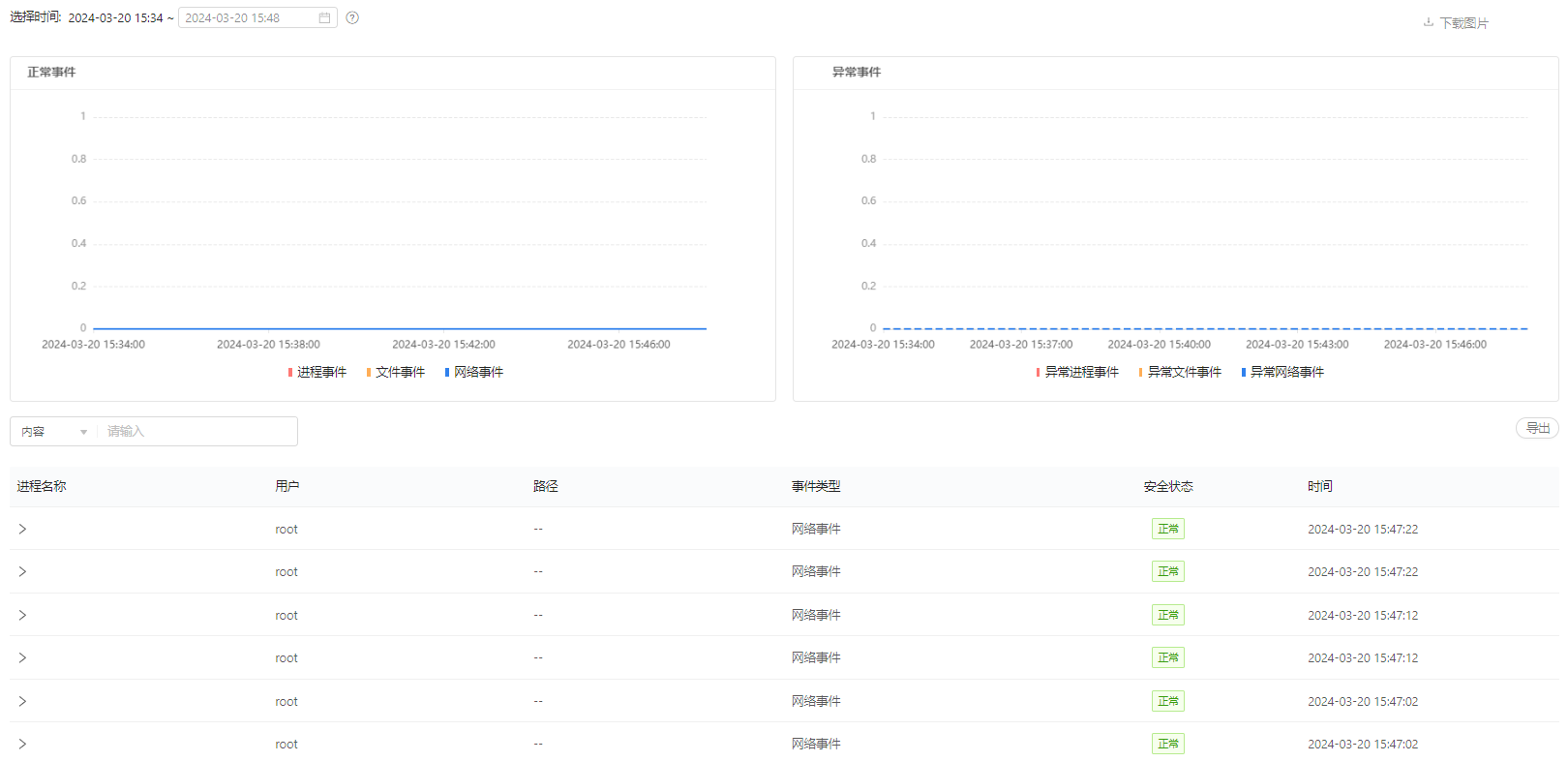
Task: Click the dashed 异常网络事件 line in chart
Action: (1205, 328)
